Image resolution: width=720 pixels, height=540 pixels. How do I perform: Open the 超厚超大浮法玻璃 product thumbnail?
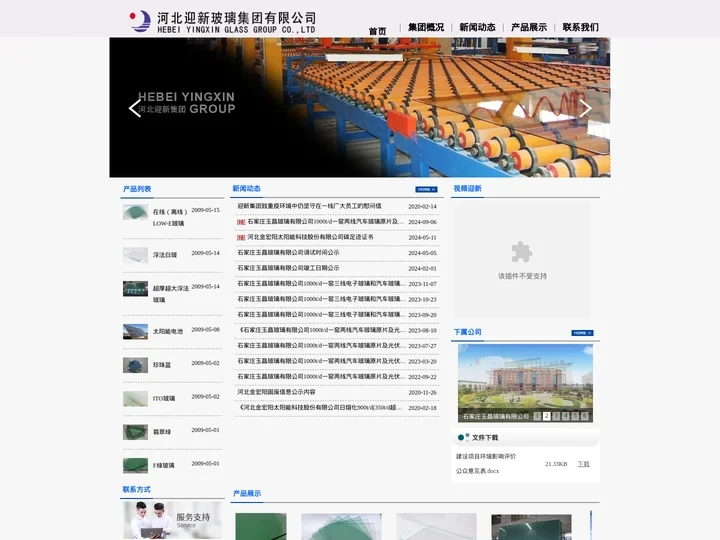click(135, 289)
